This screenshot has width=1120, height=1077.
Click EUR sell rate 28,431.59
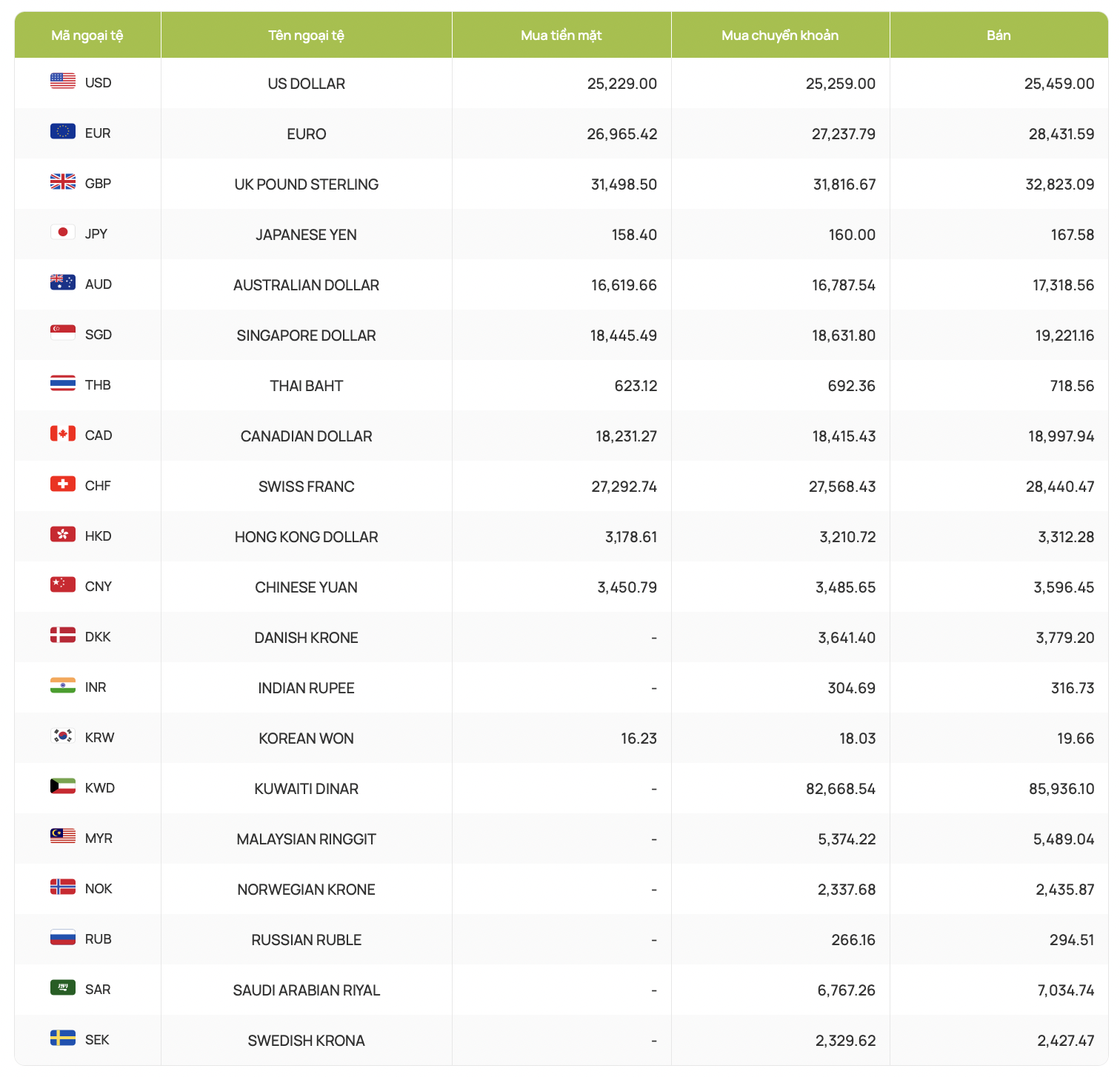(1061, 134)
